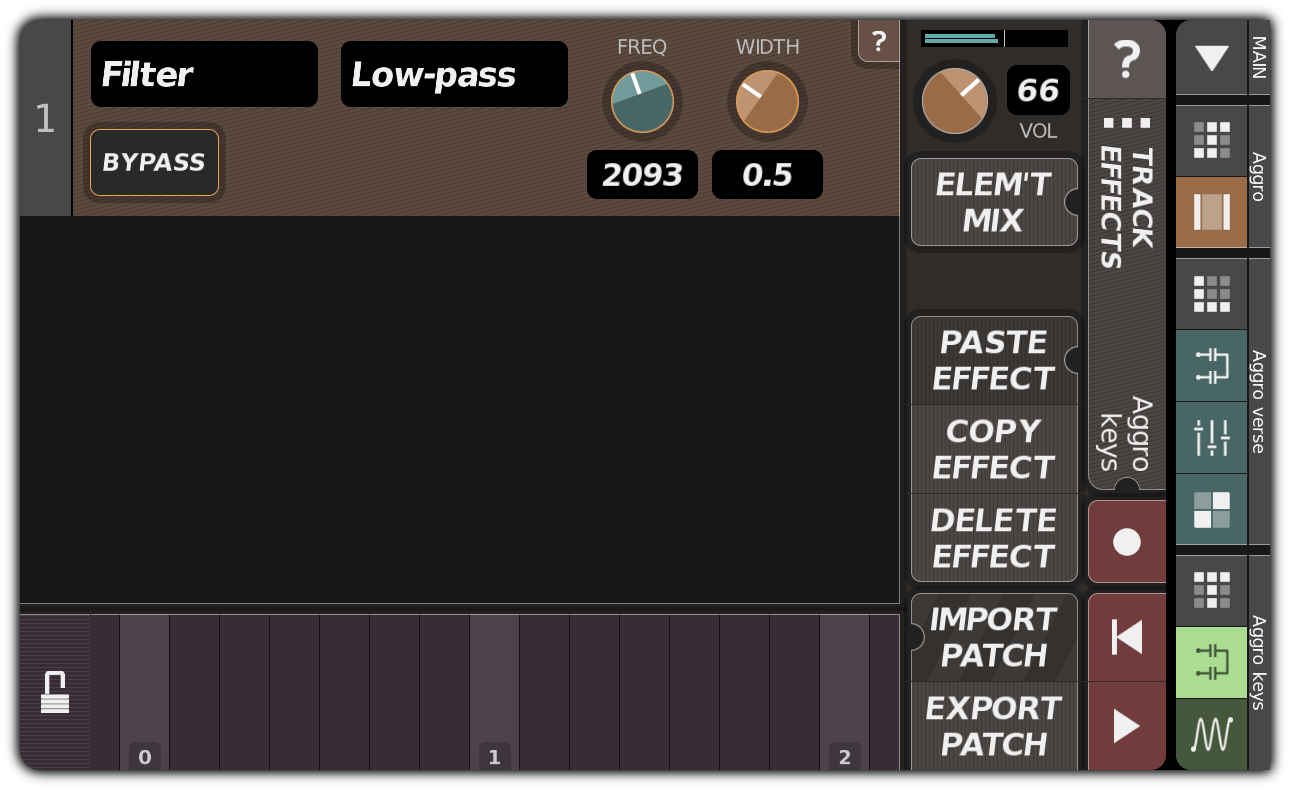Open the pattern grid for Aggro keys
The image size is (1290, 790).
click(1211, 590)
